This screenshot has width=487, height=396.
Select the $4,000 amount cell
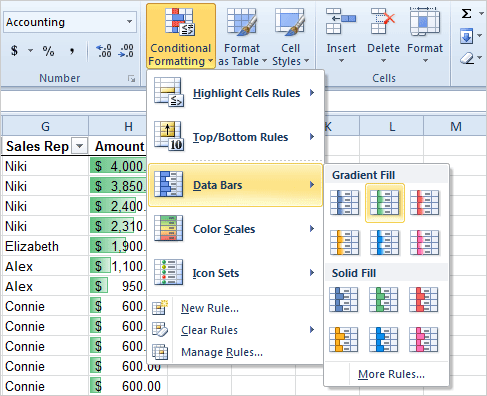(x=118, y=166)
